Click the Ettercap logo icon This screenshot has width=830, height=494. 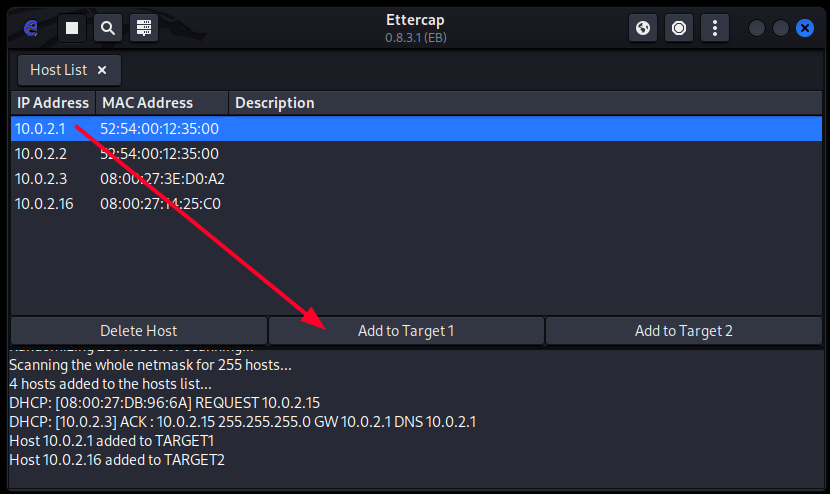point(30,28)
